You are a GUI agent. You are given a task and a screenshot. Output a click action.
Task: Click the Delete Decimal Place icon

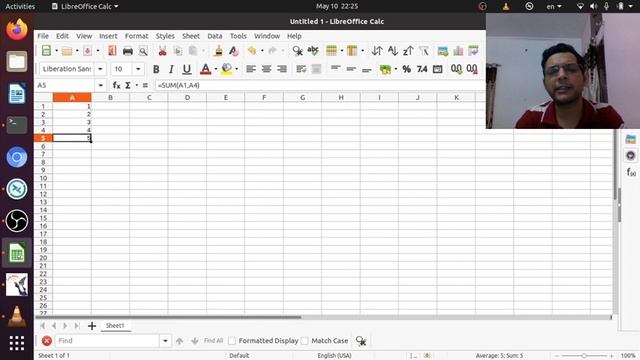(472, 69)
